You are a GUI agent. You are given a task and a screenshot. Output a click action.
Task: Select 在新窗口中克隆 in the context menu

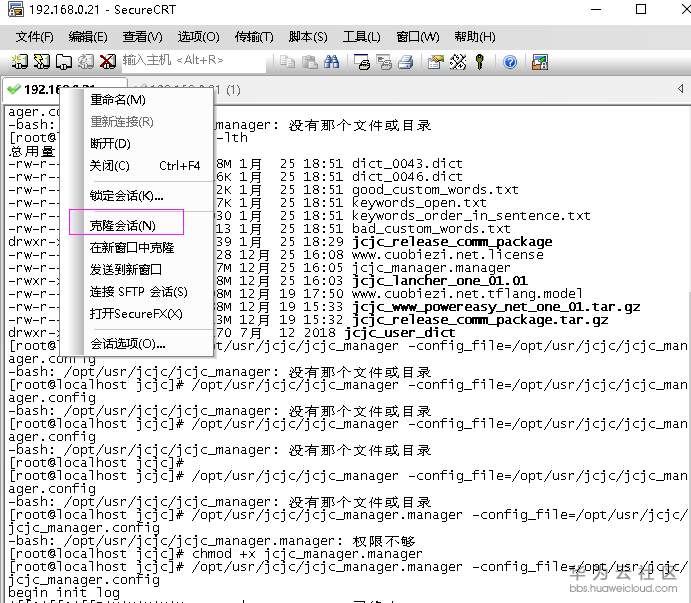[137, 248]
